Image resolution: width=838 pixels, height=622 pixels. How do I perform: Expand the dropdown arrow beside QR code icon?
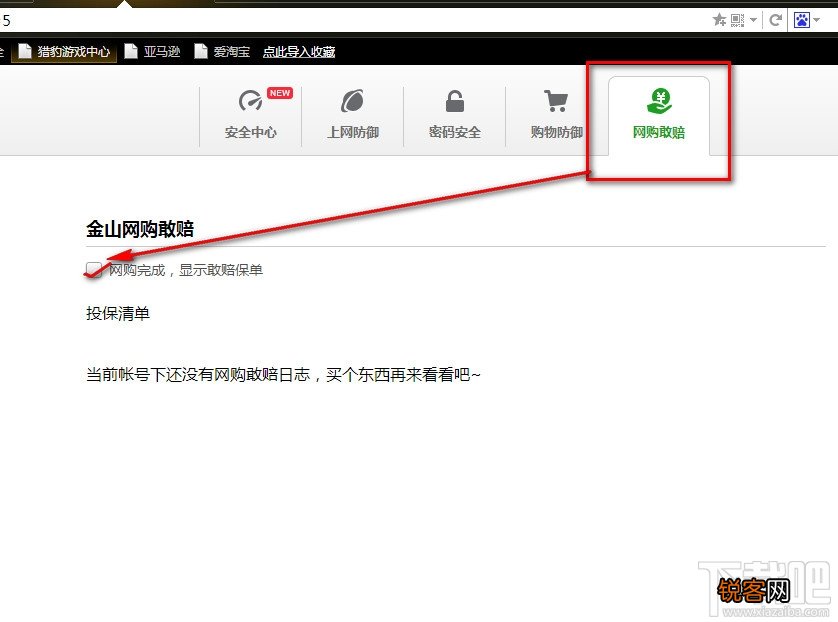coord(753,20)
